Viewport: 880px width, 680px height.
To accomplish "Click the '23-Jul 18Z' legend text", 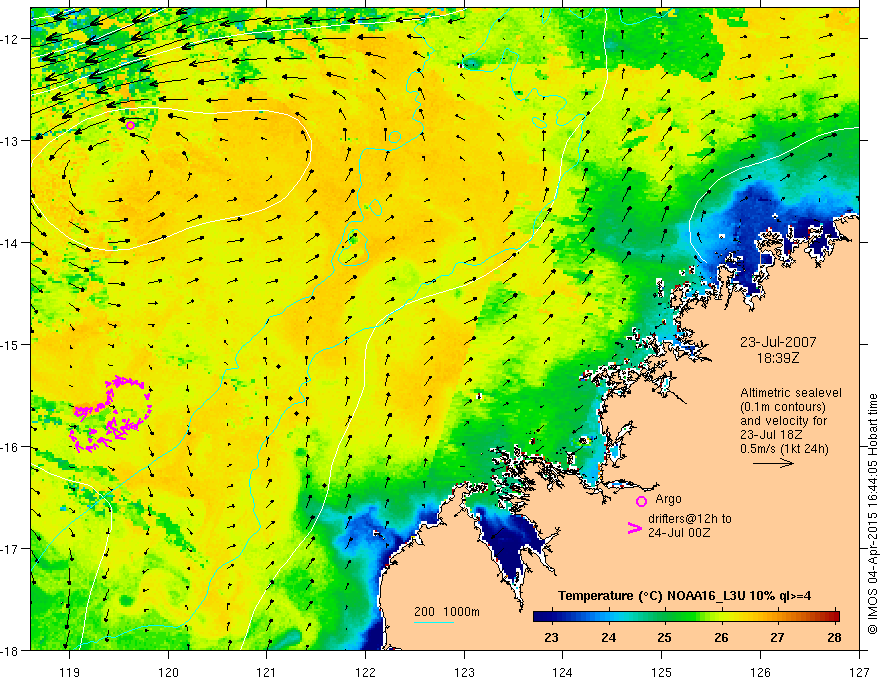I will 771,435.
